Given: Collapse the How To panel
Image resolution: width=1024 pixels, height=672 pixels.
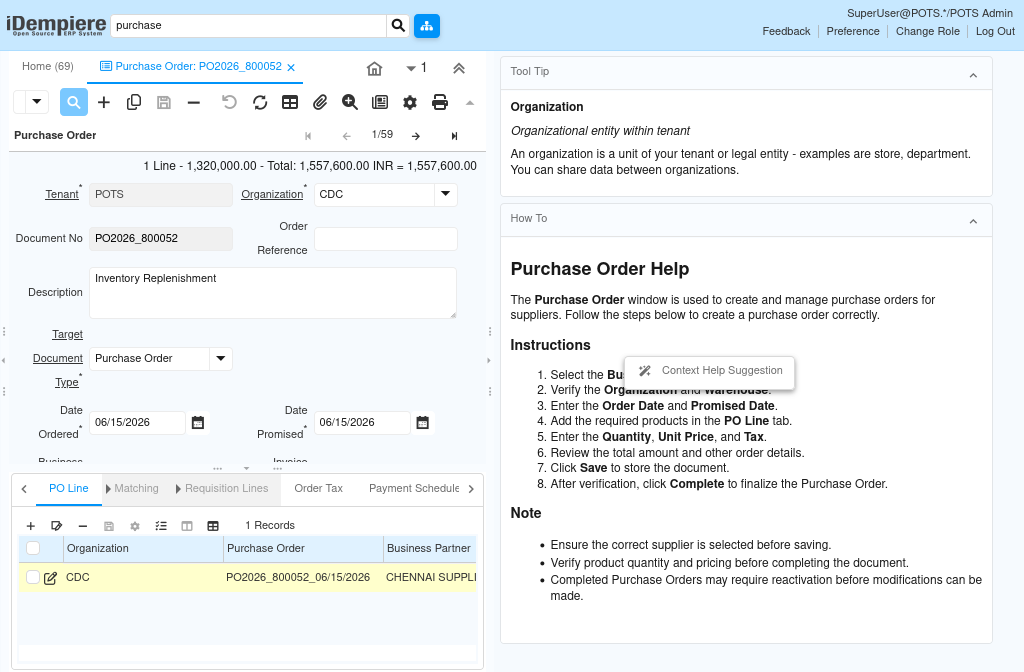Looking at the screenshot, I should point(973,222).
